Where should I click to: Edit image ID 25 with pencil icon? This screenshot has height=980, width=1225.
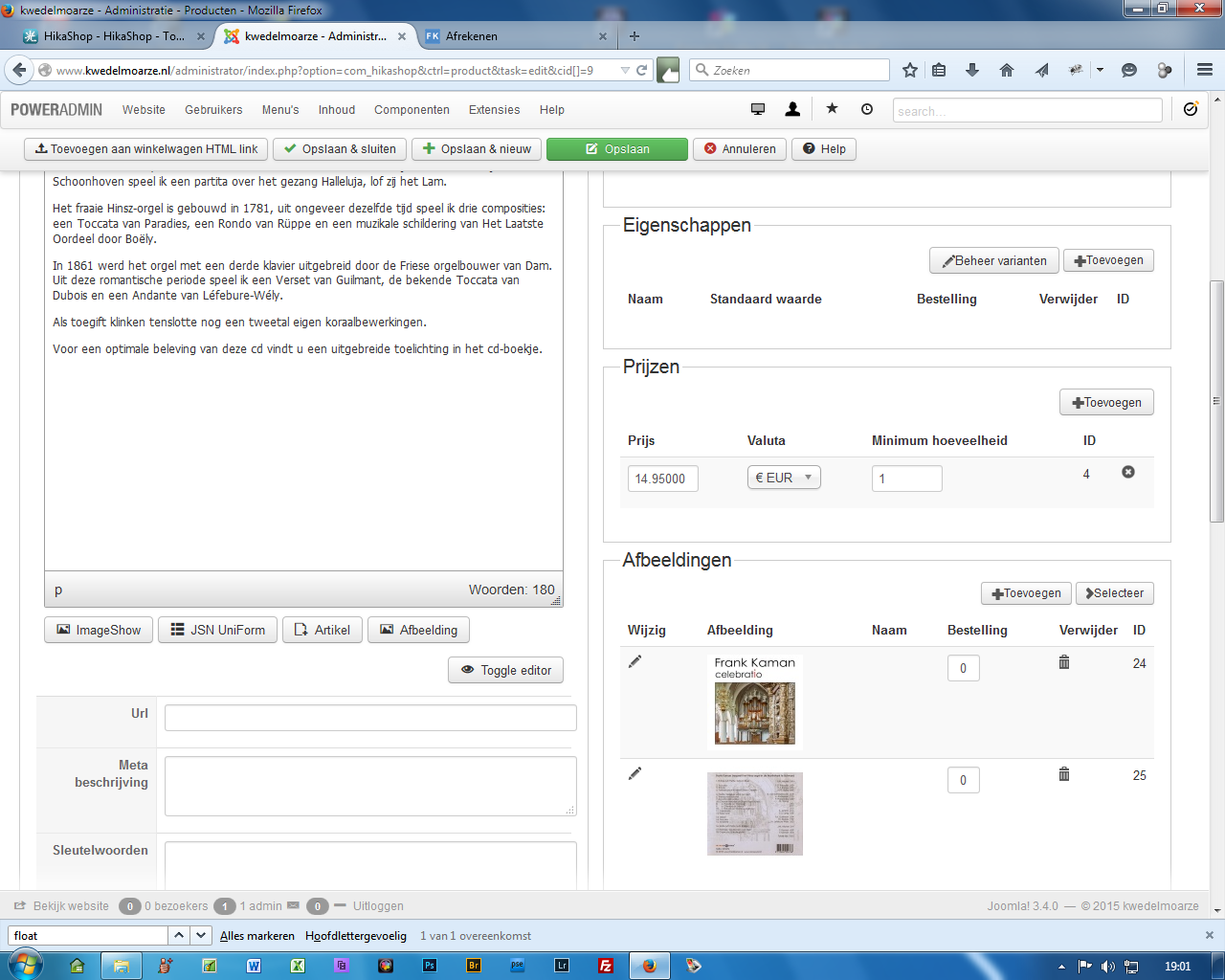(635, 773)
